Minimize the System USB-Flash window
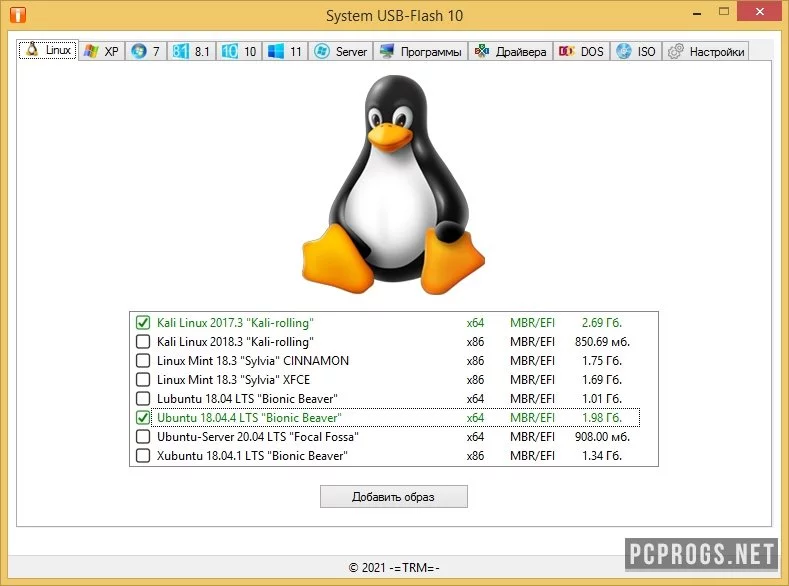 tap(697, 13)
